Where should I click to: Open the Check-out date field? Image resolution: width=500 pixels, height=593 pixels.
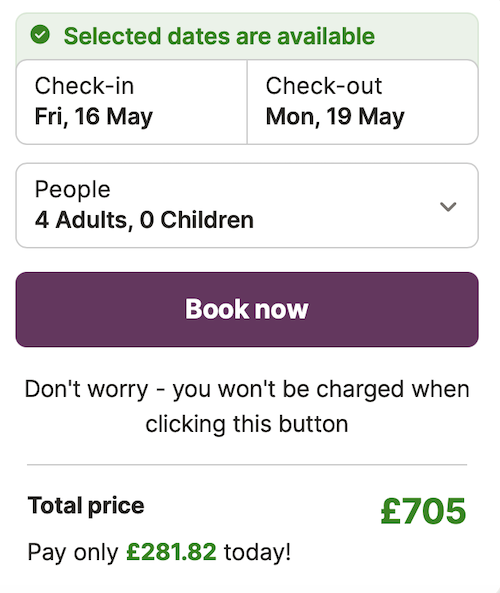pyautogui.click(x=363, y=102)
